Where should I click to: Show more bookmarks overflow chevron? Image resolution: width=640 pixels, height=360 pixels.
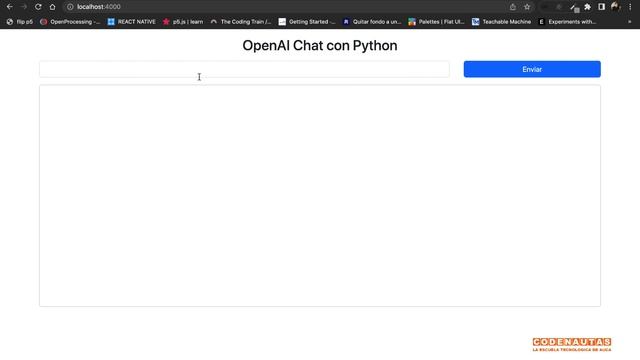coord(629,22)
